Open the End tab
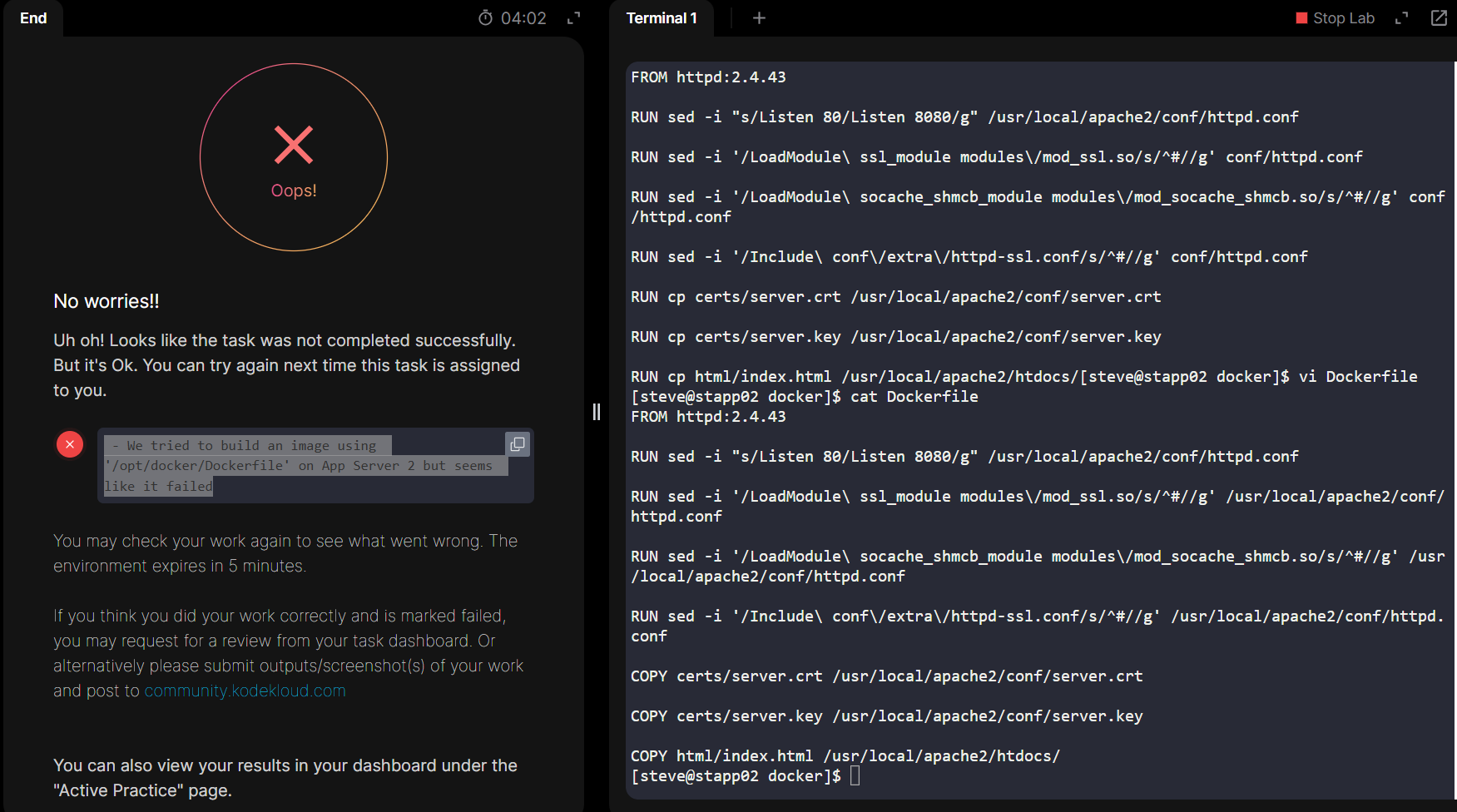Viewport: 1457px width, 812px height. click(33, 18)
